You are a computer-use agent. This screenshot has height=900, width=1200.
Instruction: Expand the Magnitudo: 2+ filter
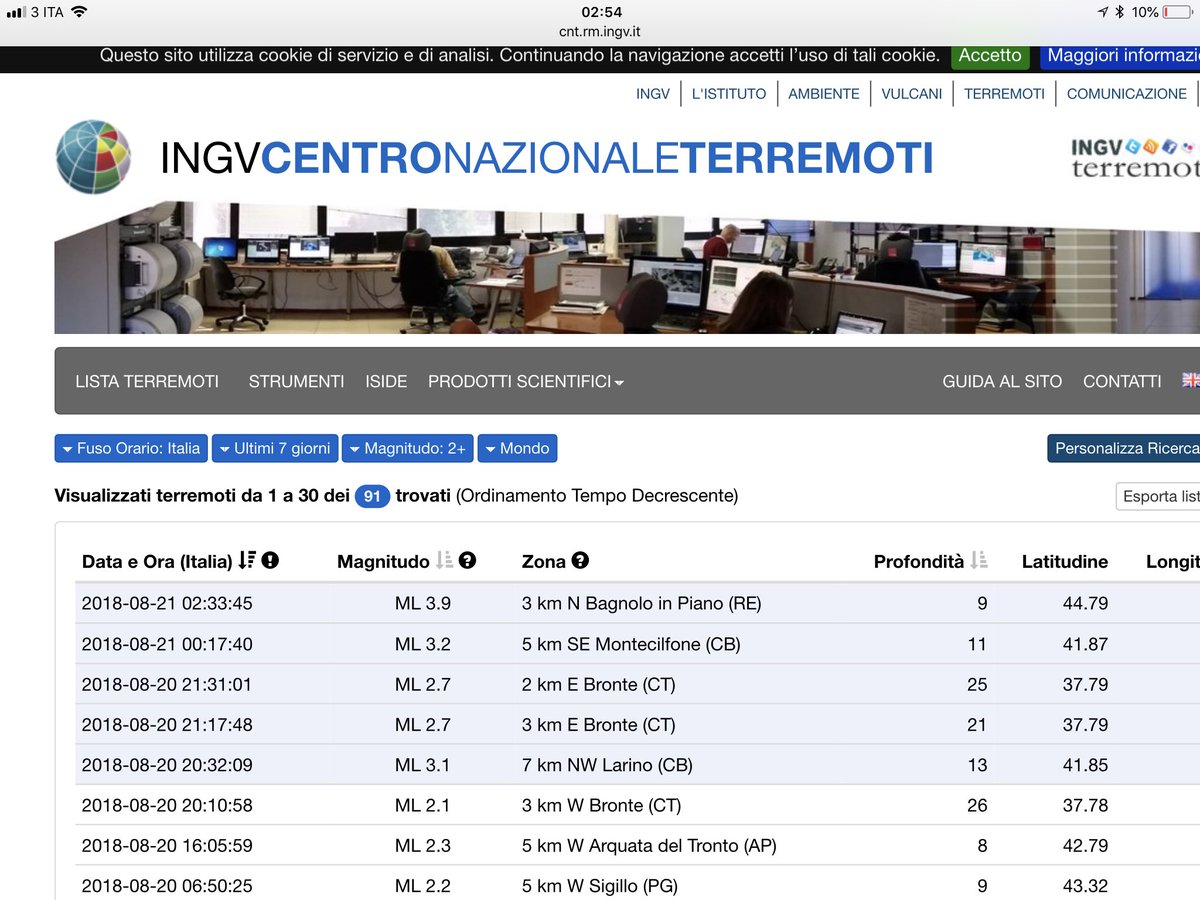(408, 448)
